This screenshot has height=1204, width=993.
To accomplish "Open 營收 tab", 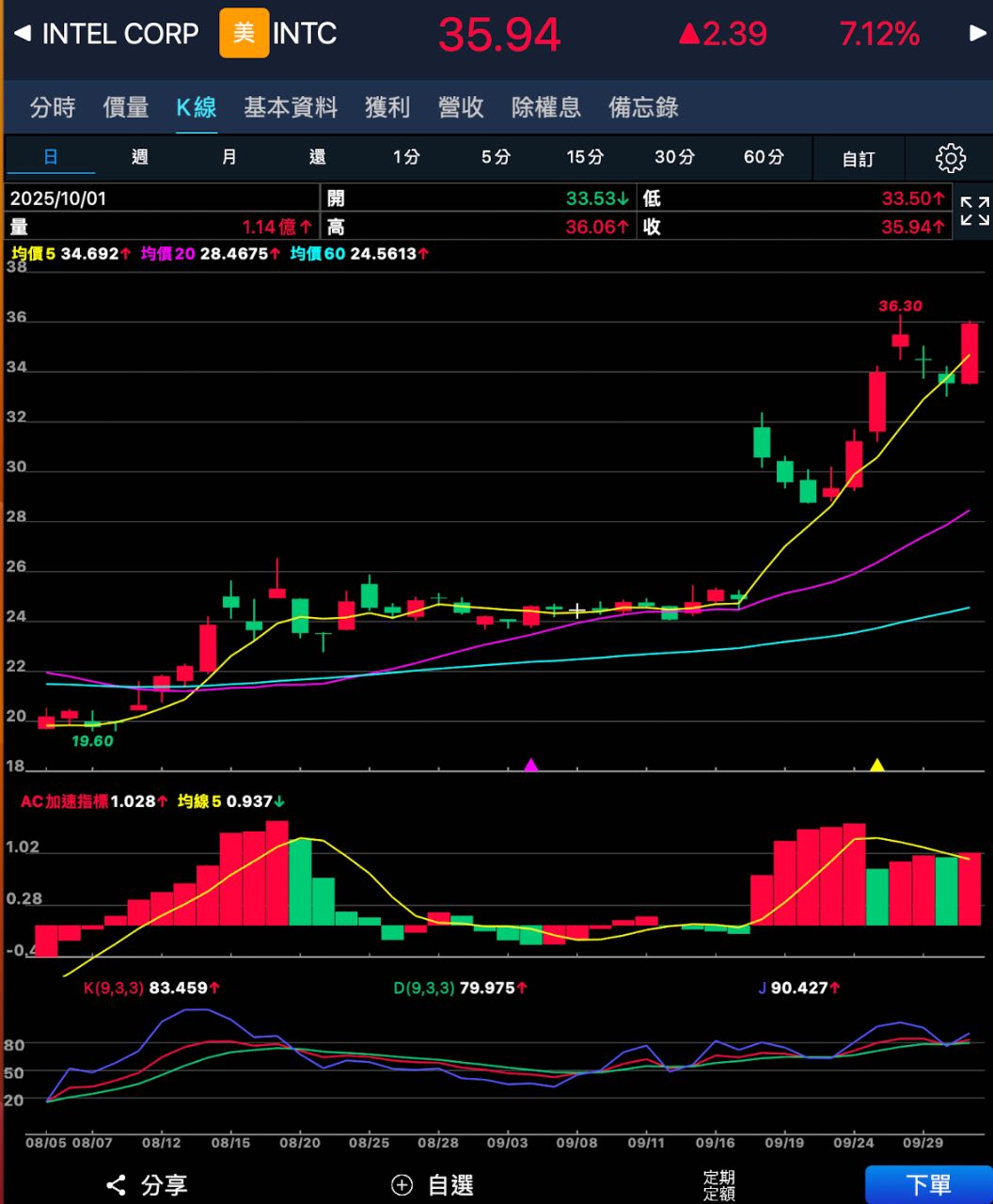I will [461, 107].
